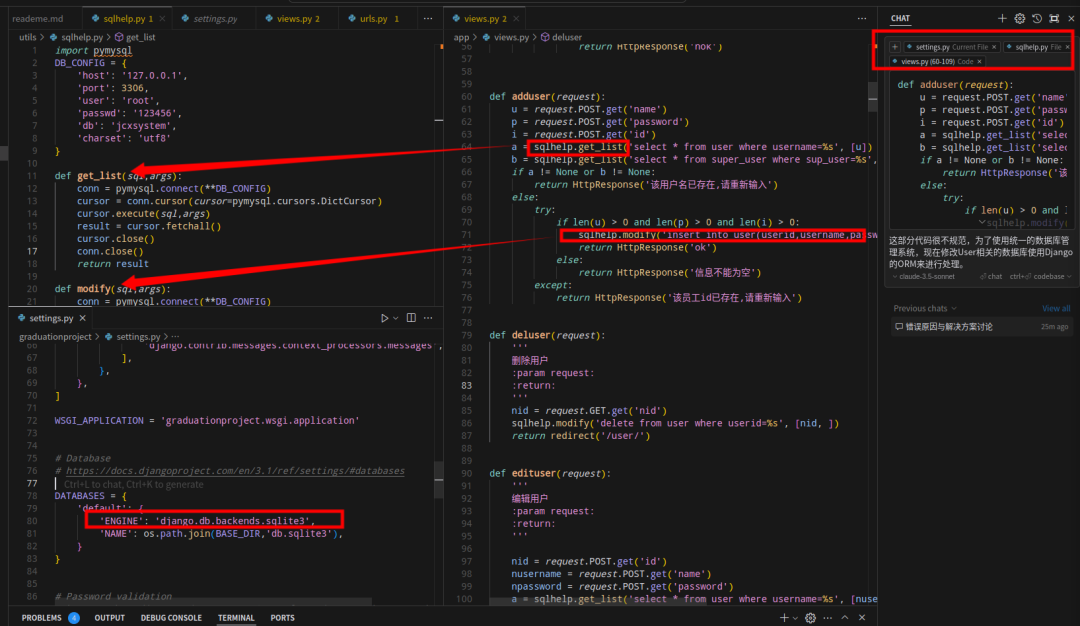The image size is (1080, 626).
Task: Open the PORTS panel tab
Action: click(x=282, y=618)
